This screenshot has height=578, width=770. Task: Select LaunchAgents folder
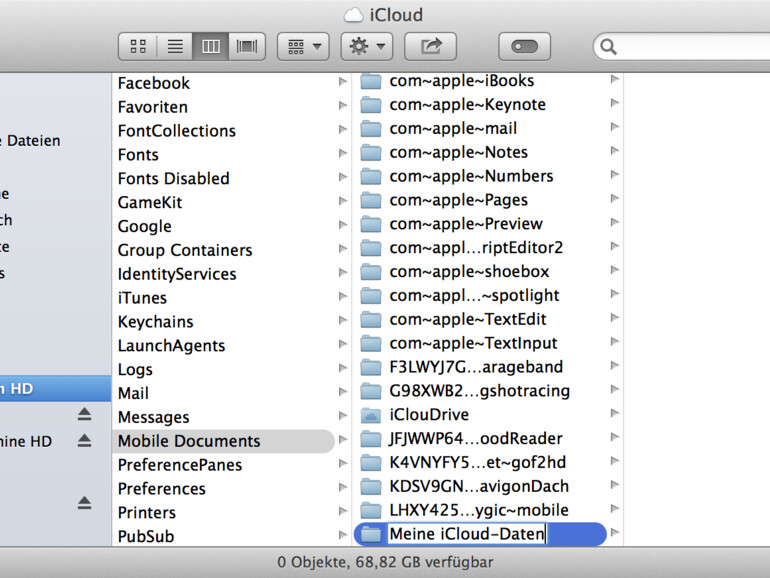click(x=171, y=345)
